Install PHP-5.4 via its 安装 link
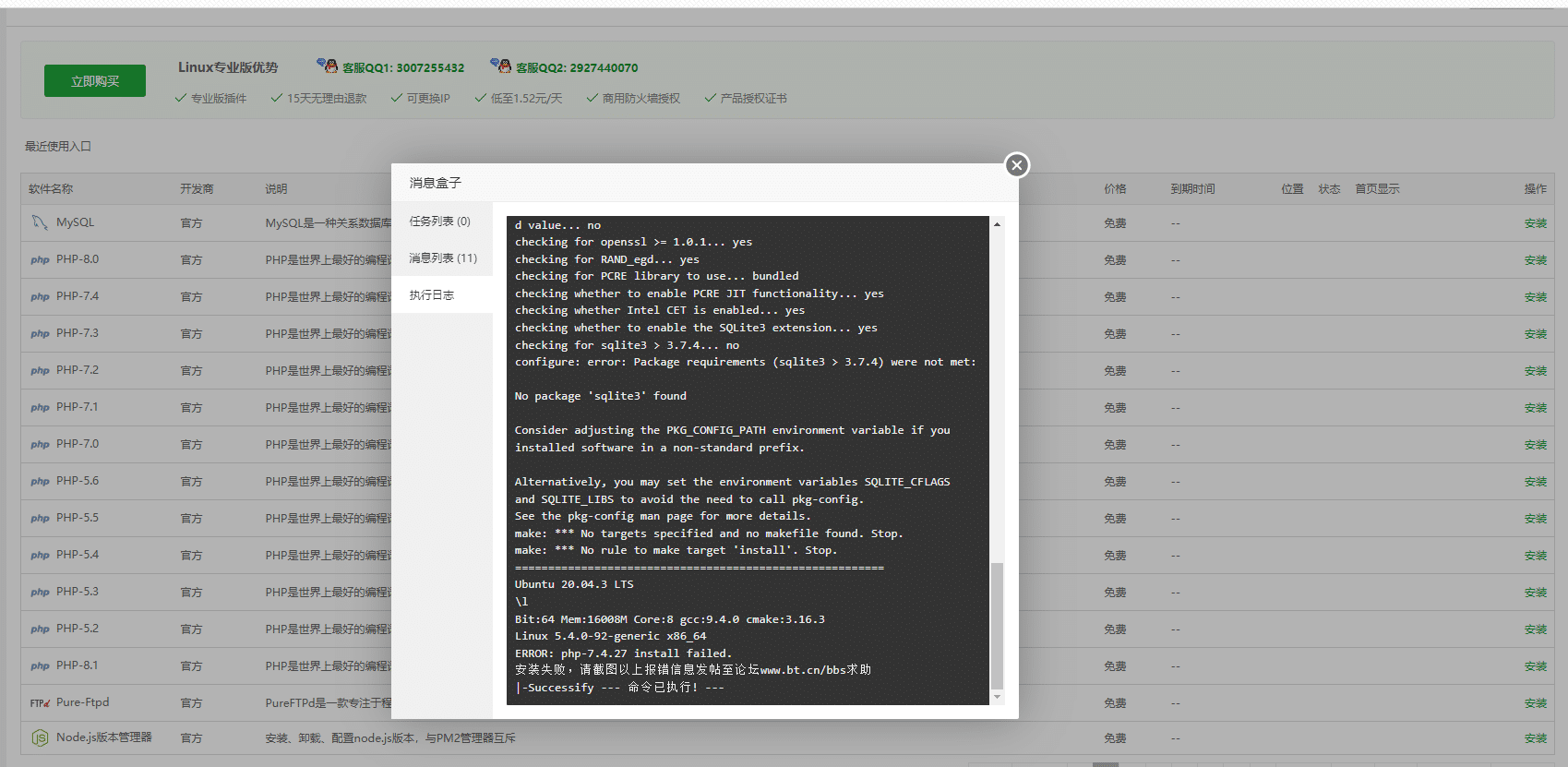The width and height of the screenshot is (1568, 767). [1536, 556]
